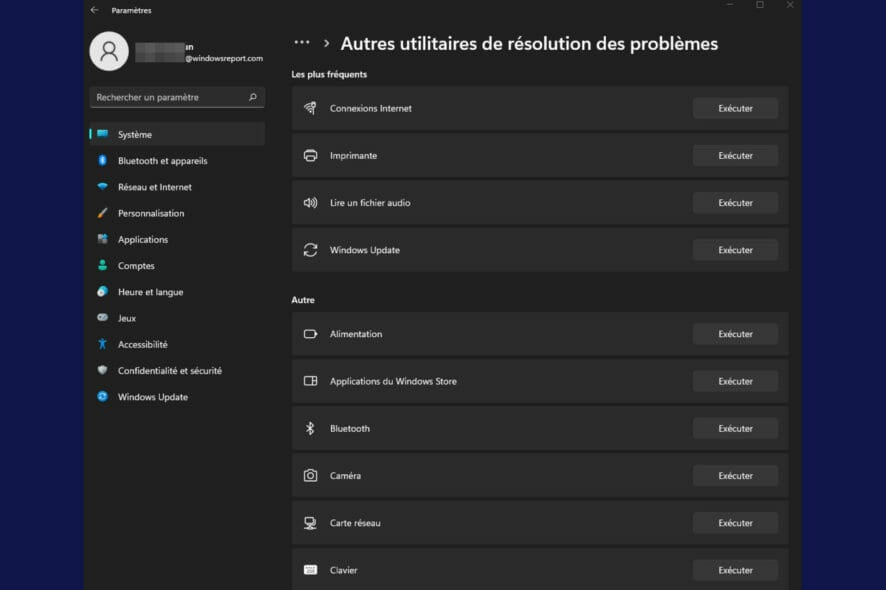
Task: Click the Bluetooth troubleshooter icon
Action: coord(310,428)
